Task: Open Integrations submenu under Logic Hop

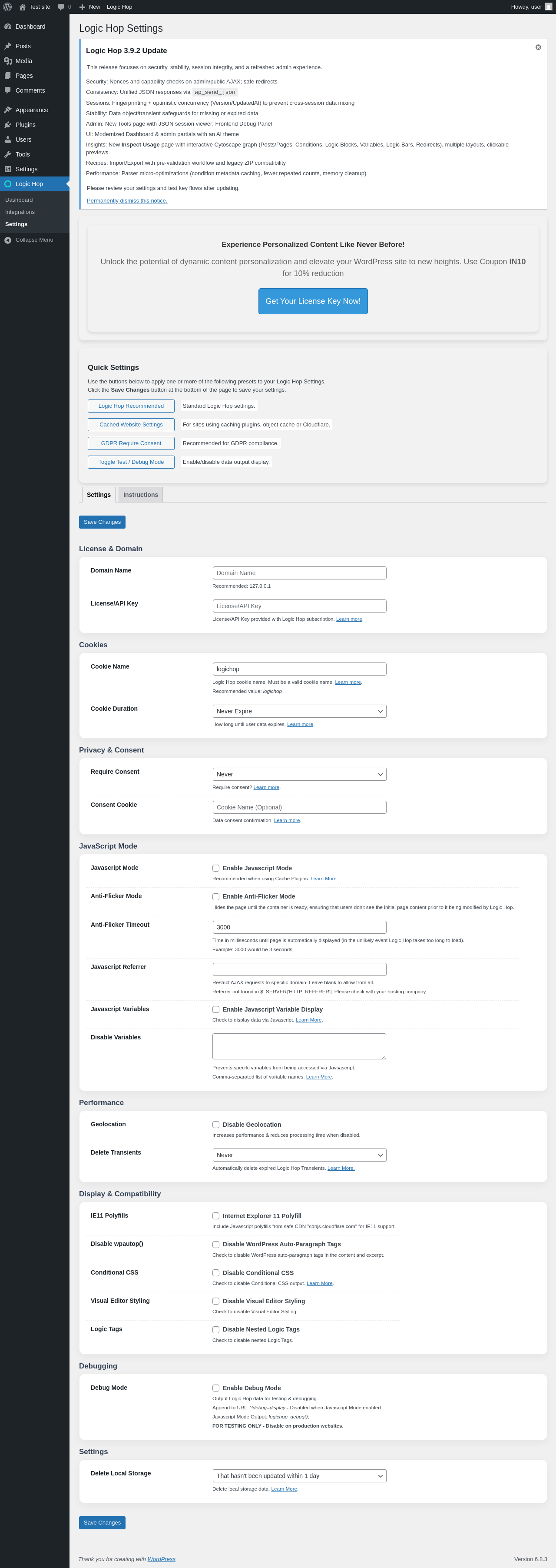Action: tap(20, 212)
